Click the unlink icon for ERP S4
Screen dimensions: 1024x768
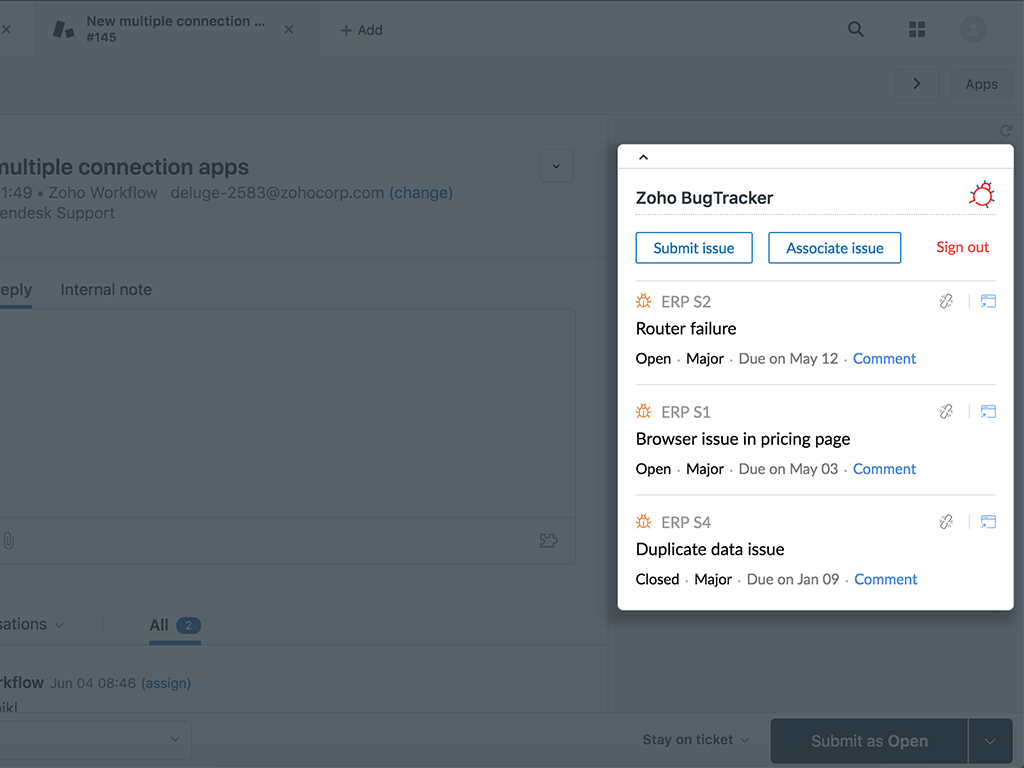click(x=946, y=521)
